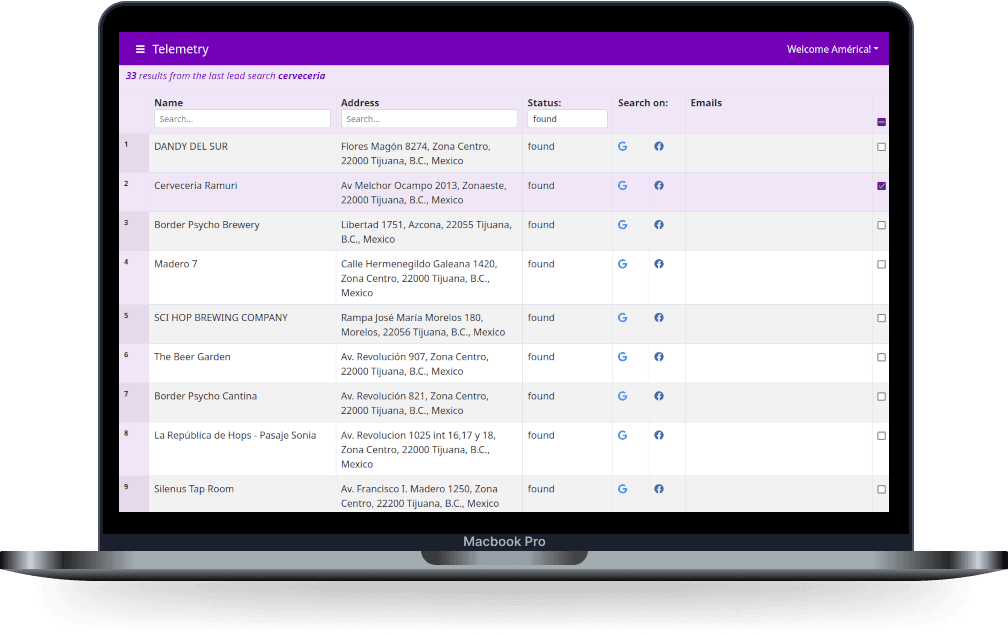
Task: Open the Cerveceria Ramuri name entry
Action: tap(196, 186)
